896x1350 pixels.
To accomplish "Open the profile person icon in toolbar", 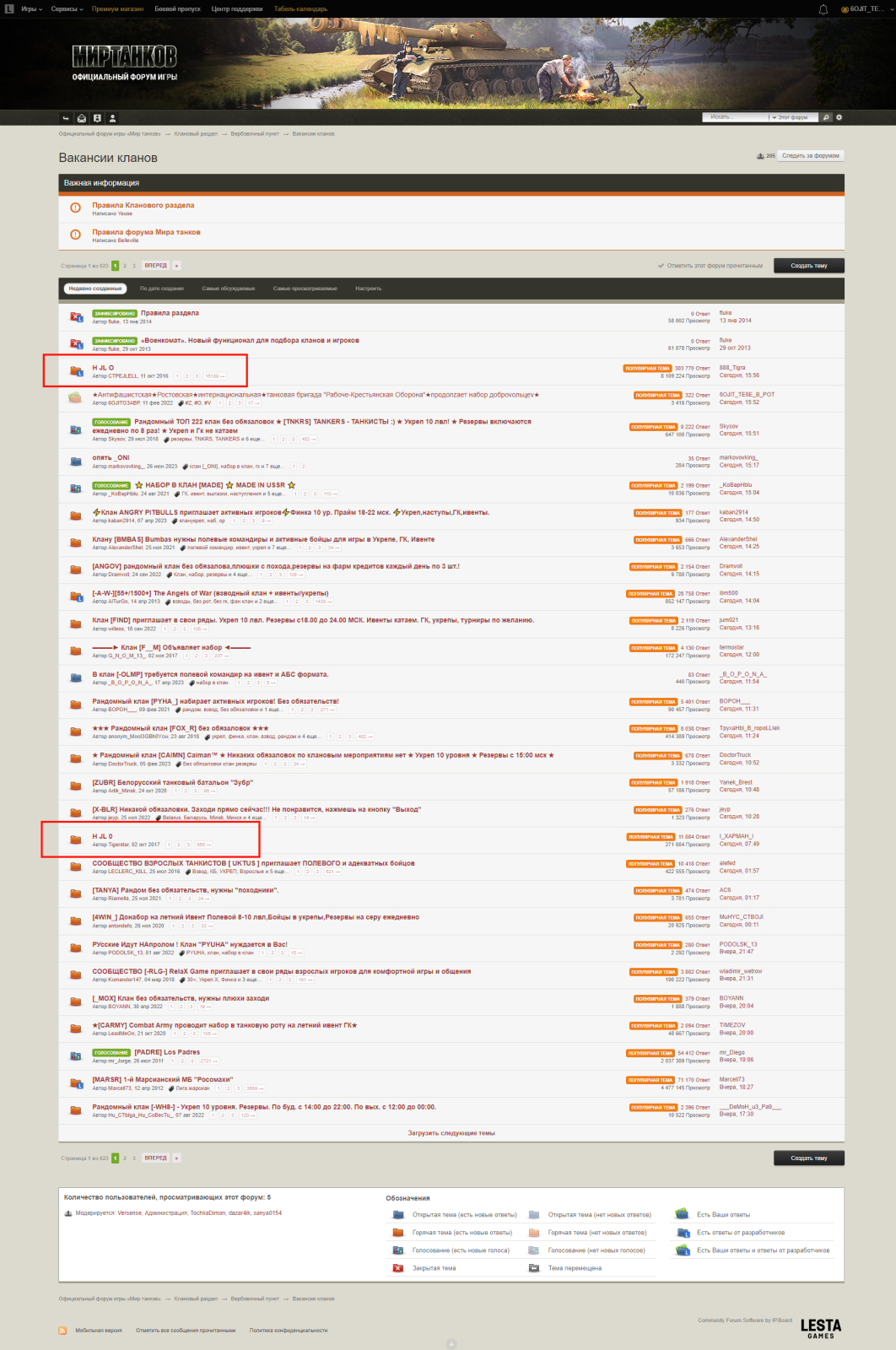I will click(113, 118).
